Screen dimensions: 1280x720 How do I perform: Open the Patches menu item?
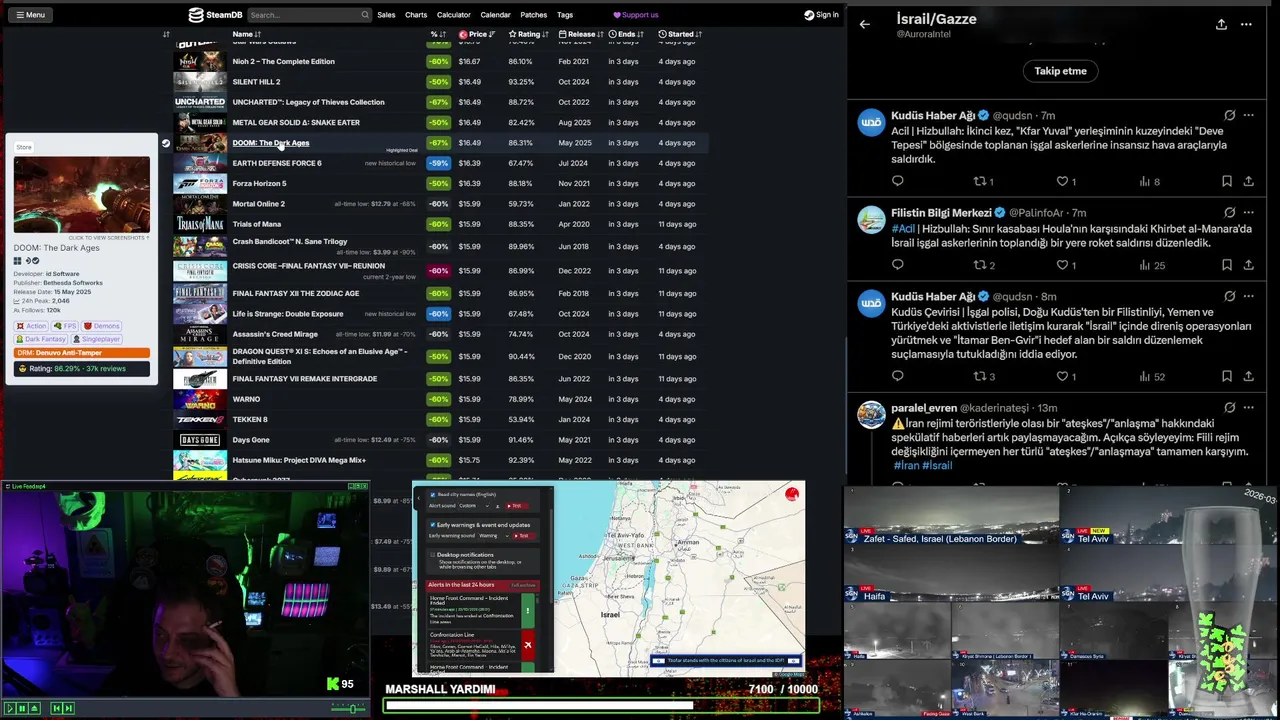[x=533, y=15]
